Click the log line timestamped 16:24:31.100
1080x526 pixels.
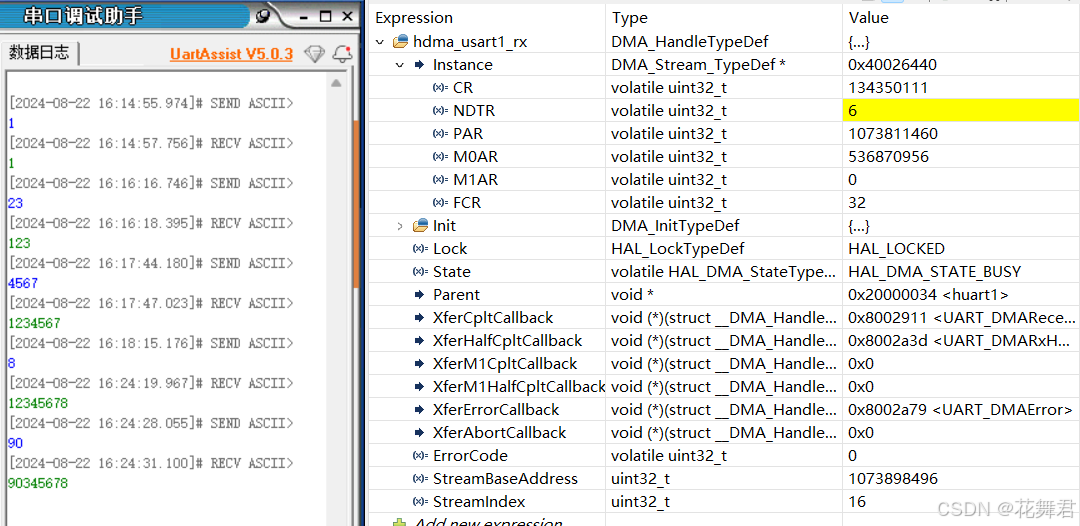(x=151, y=463)
